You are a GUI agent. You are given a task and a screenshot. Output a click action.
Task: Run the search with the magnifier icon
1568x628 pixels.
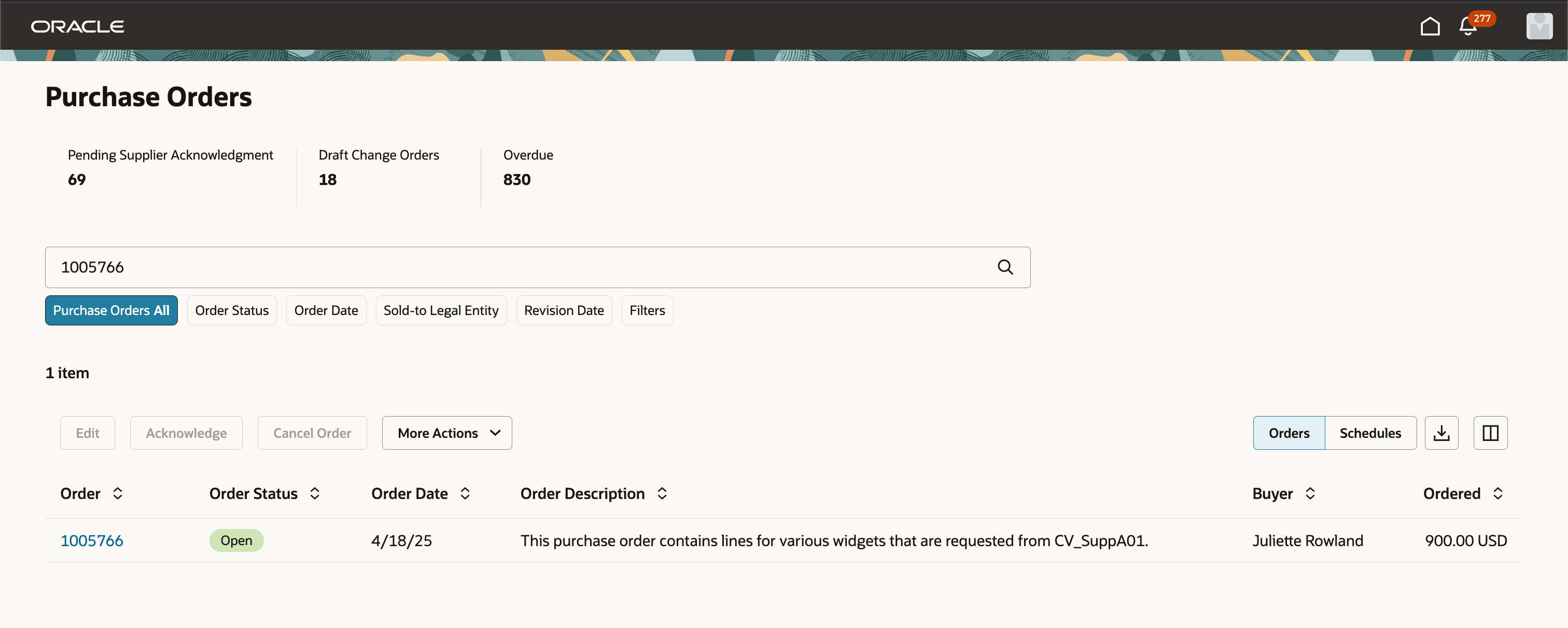tap(1005, 267)
